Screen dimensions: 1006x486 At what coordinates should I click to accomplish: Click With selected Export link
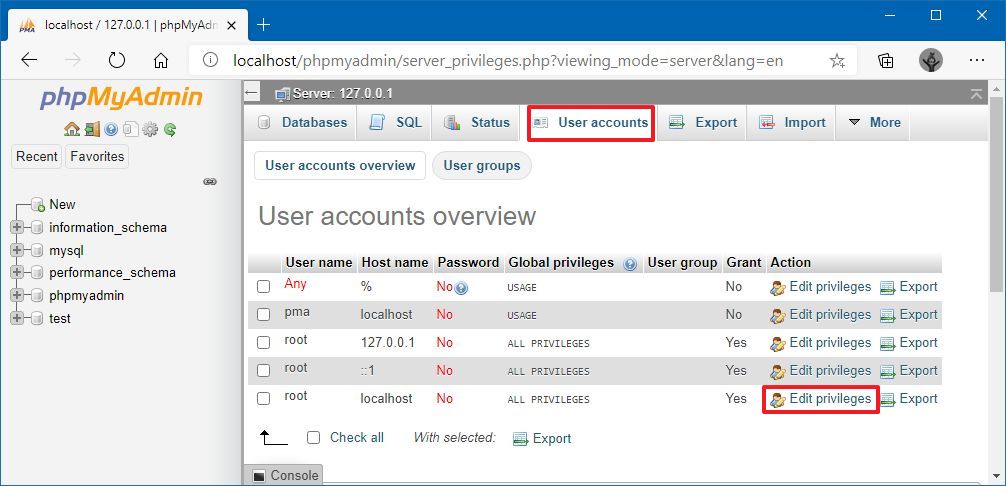tap(542, 439)
